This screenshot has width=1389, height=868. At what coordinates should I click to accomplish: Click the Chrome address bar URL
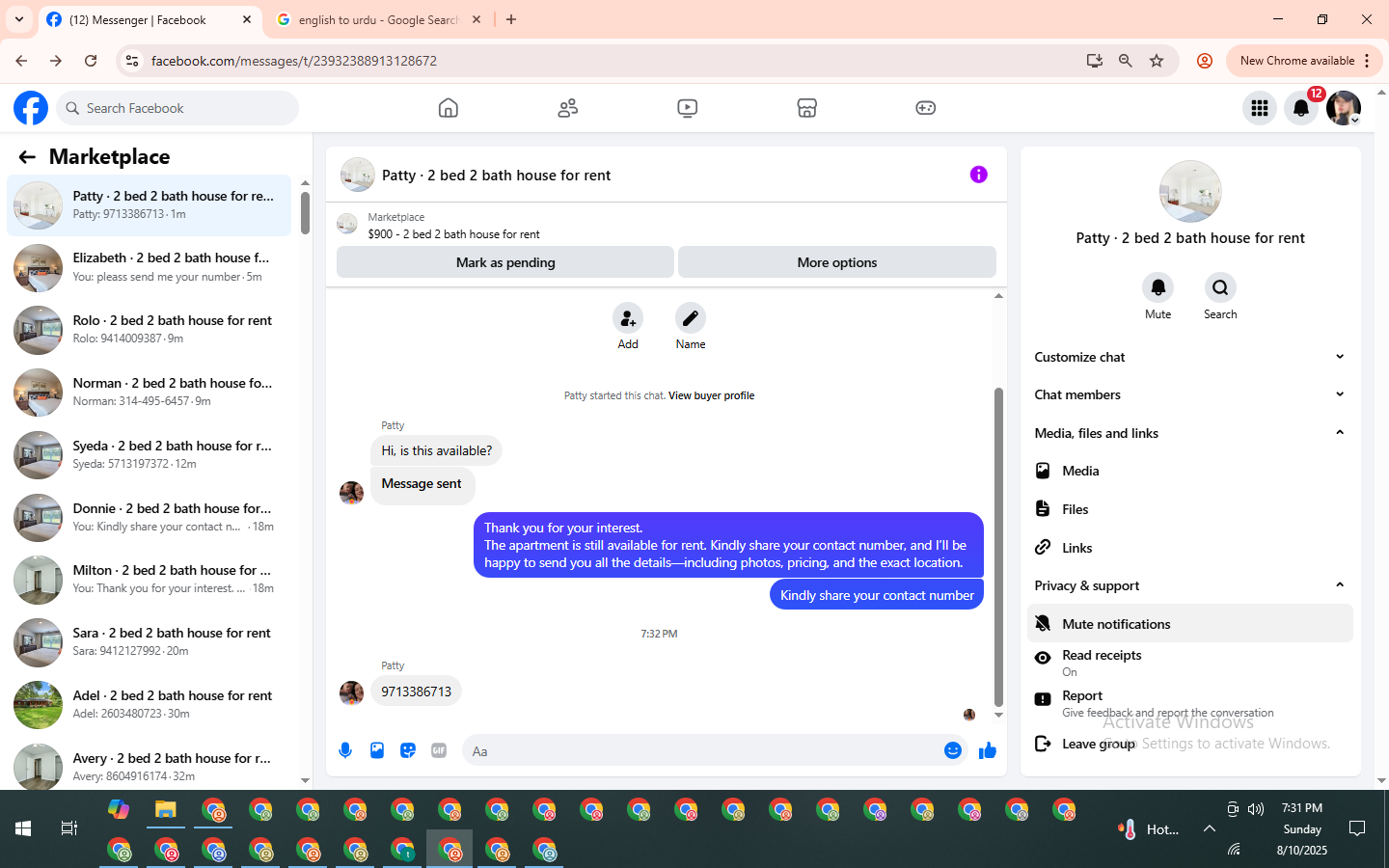(x=294, y=61)
